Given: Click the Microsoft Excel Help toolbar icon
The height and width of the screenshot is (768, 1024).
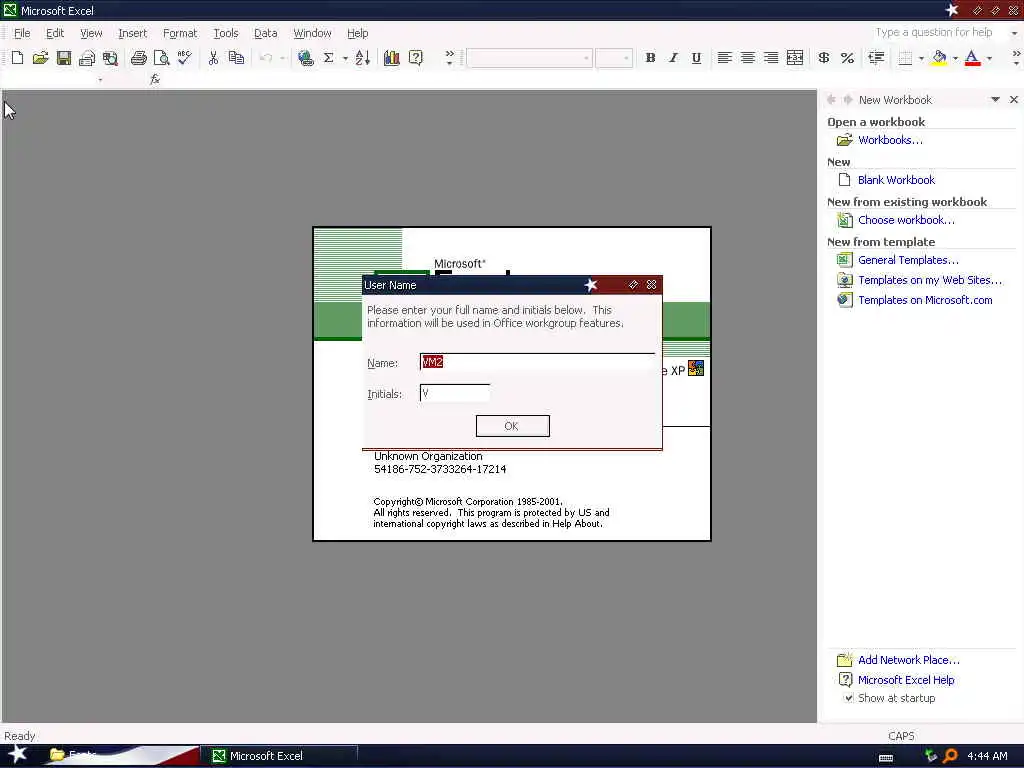Looking at the screenshot, I should (415, 58).
